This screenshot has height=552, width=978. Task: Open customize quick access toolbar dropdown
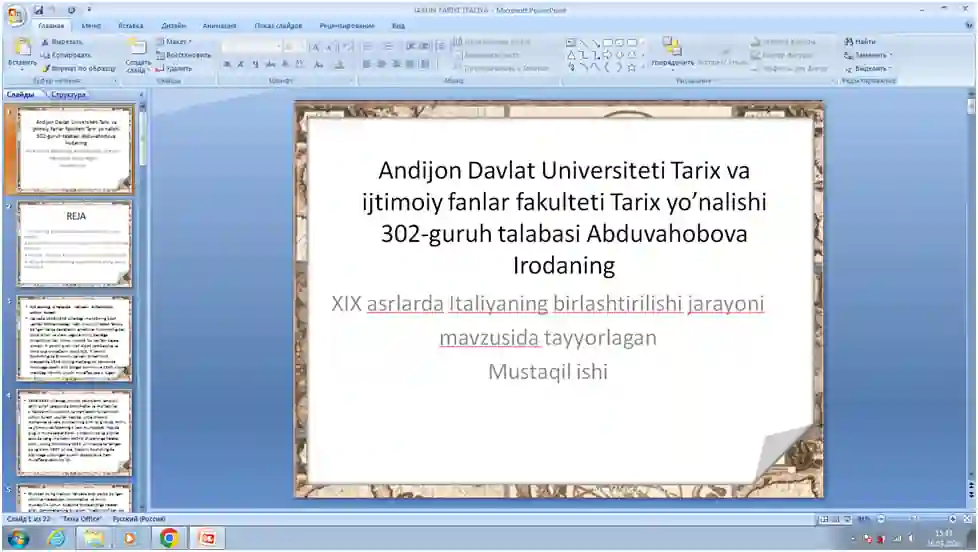[89, 10]
